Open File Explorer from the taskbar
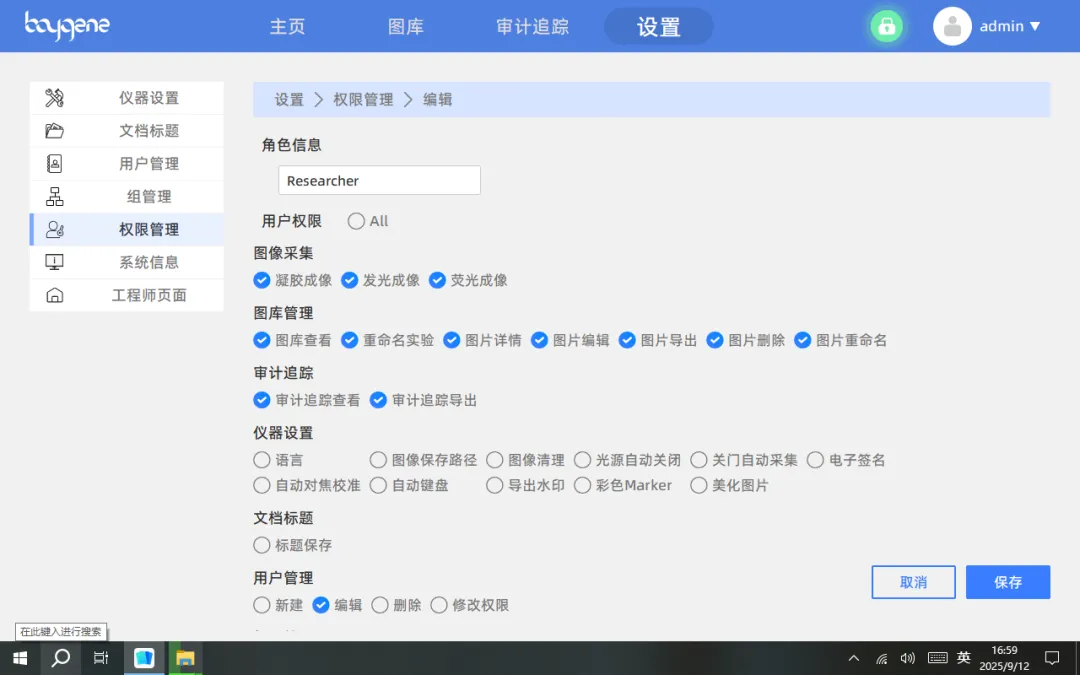The height and width of the screenshot is (675, 1080). (x=185, y=658)
